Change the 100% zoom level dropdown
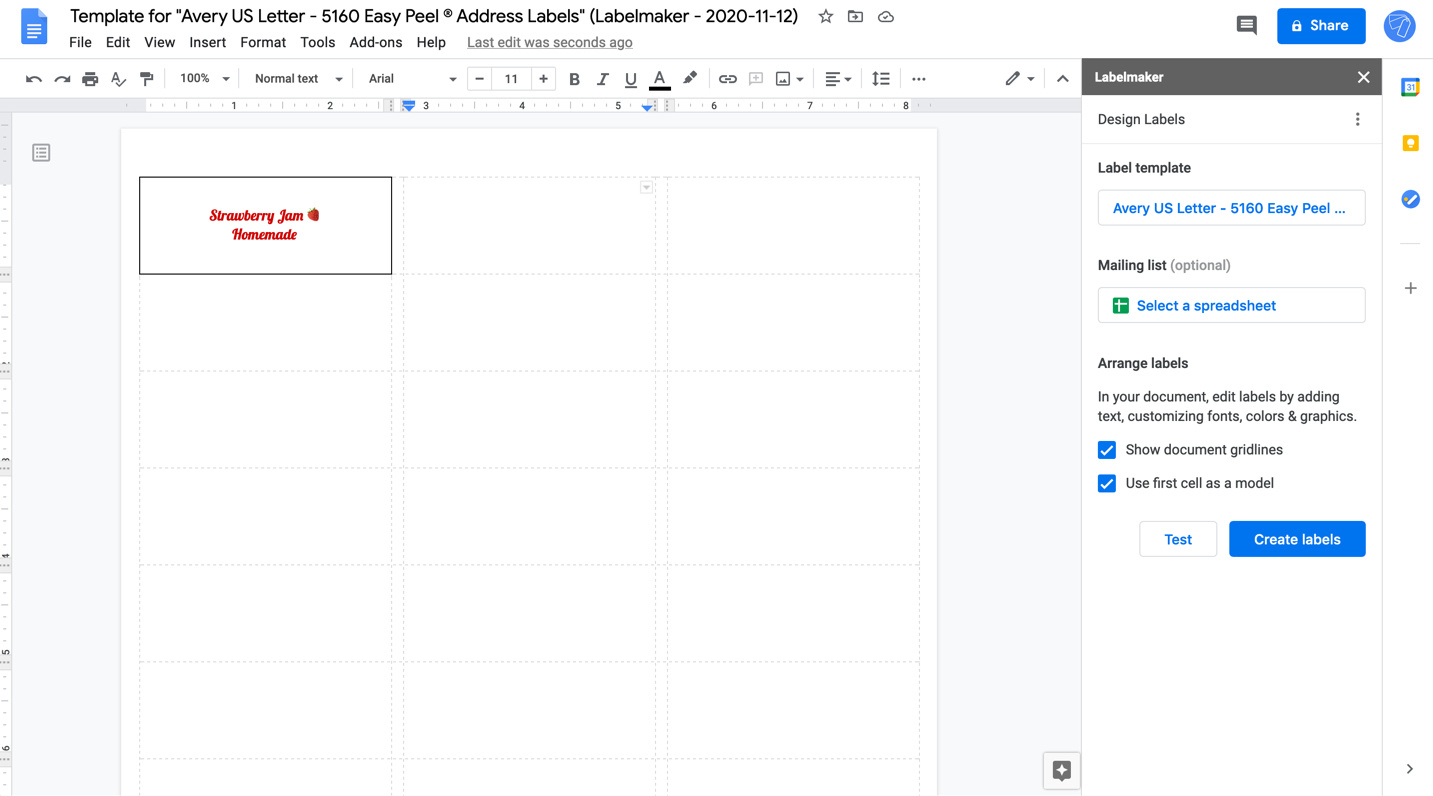The height and width of the screenshot is (796, 1433). point(204,79)
